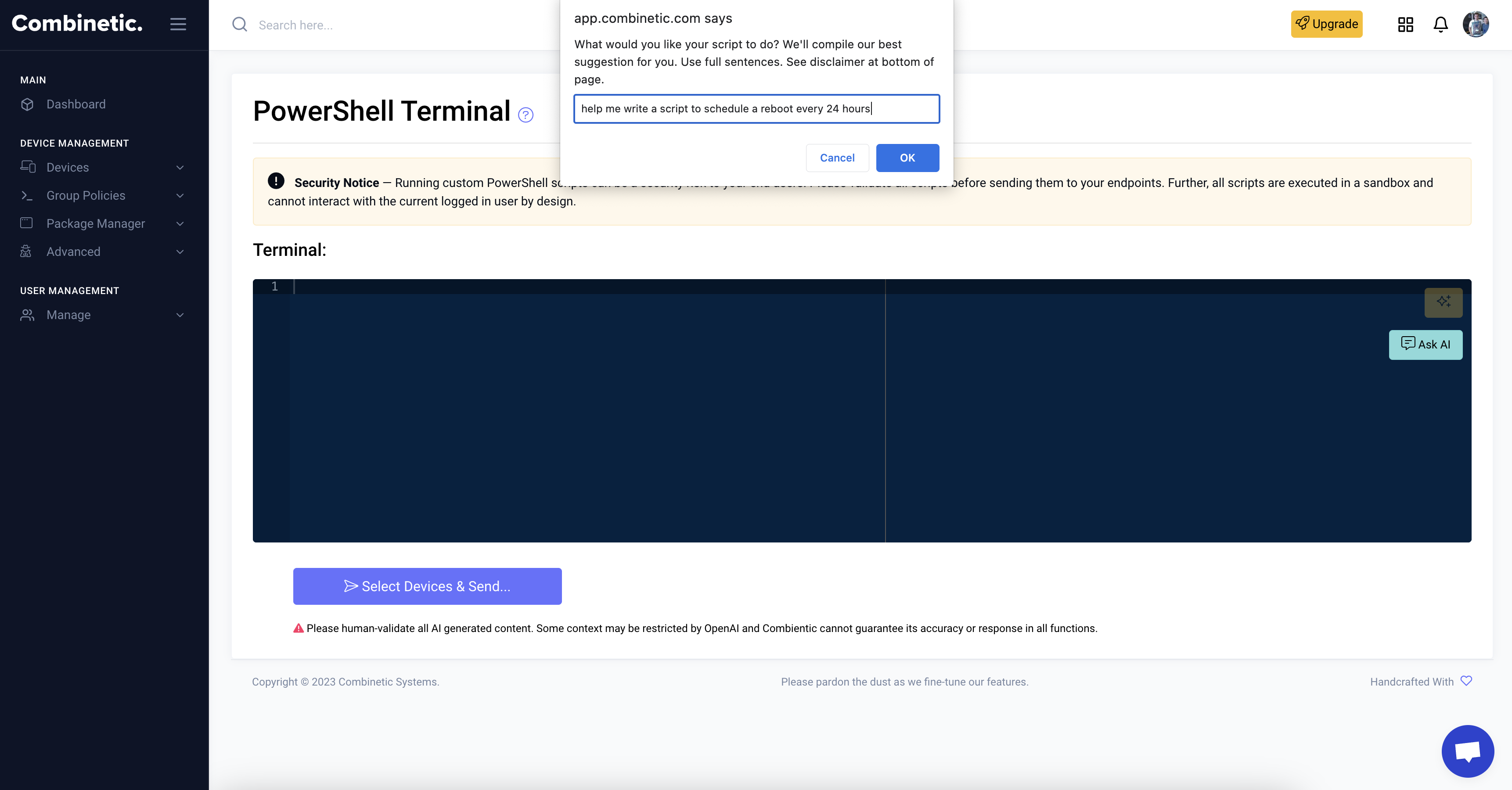Click the Security Notice exclamation icon

click(x=276, y=181)
